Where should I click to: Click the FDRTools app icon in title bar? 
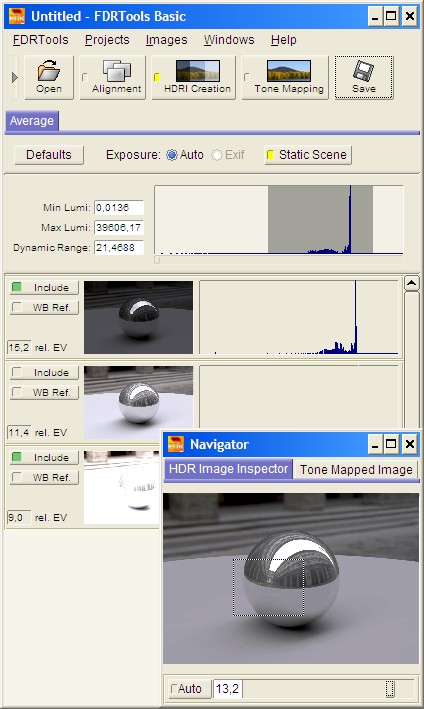pos(17,17)
